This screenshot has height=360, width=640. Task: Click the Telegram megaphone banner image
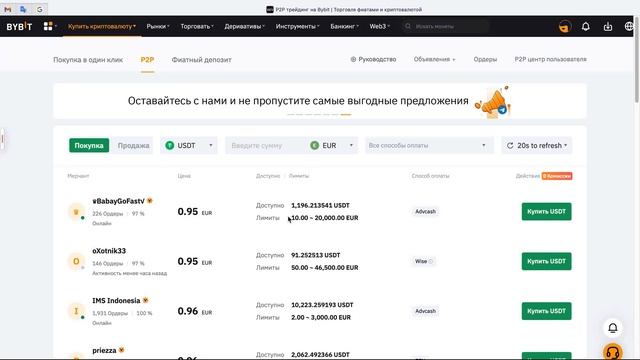pos(493,102)
